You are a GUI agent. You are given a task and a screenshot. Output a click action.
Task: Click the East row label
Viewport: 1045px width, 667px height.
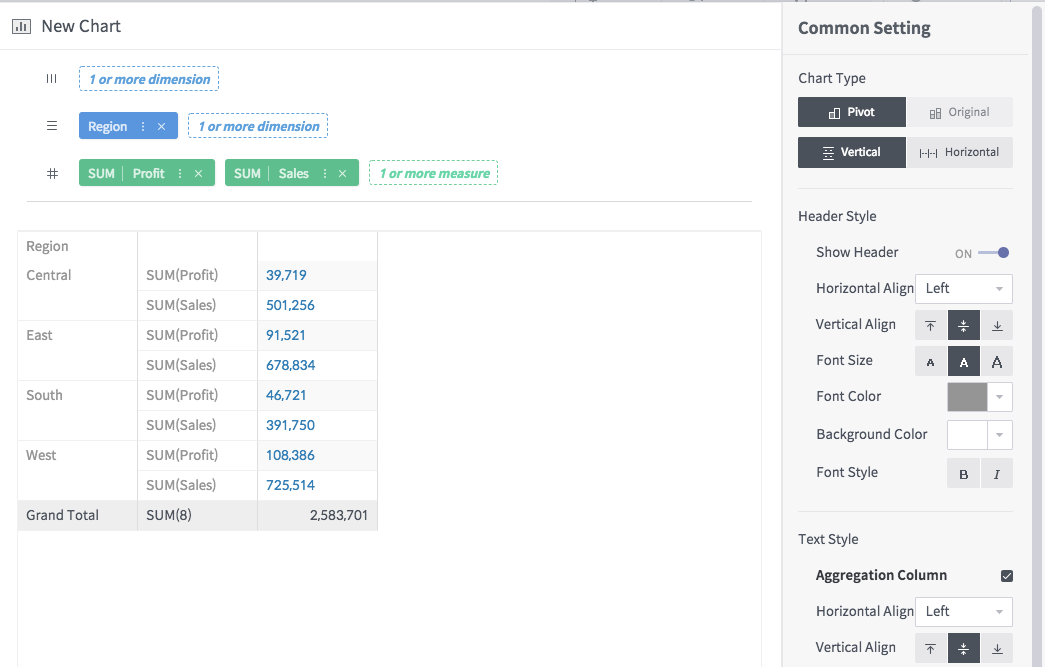point(39,335)
